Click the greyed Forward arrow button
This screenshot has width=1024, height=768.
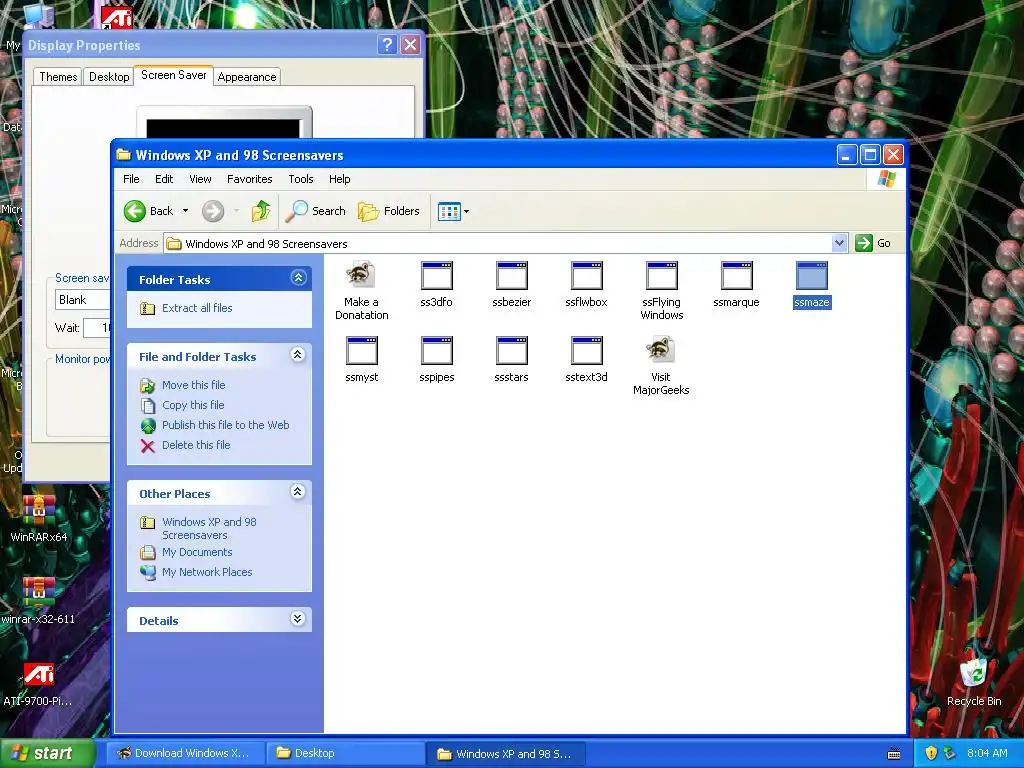point(213,211)
